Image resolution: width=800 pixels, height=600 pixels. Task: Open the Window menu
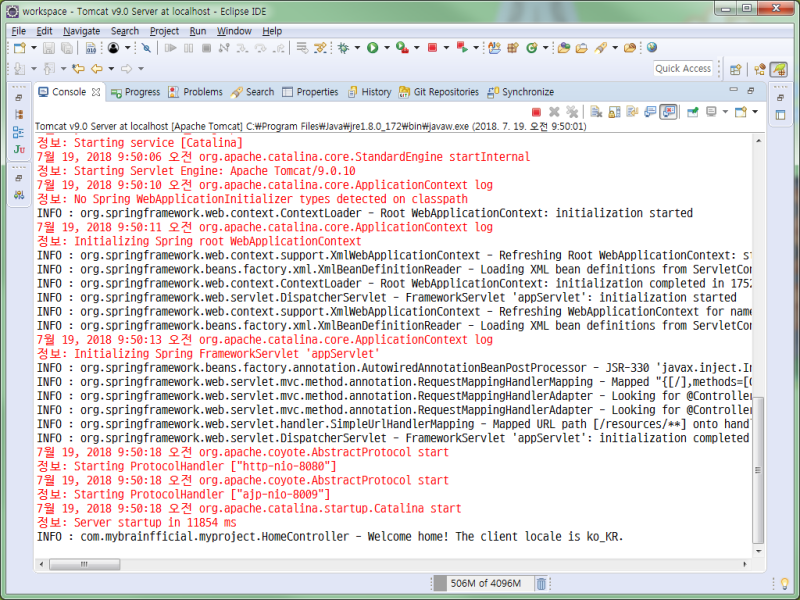pos(234,31)
